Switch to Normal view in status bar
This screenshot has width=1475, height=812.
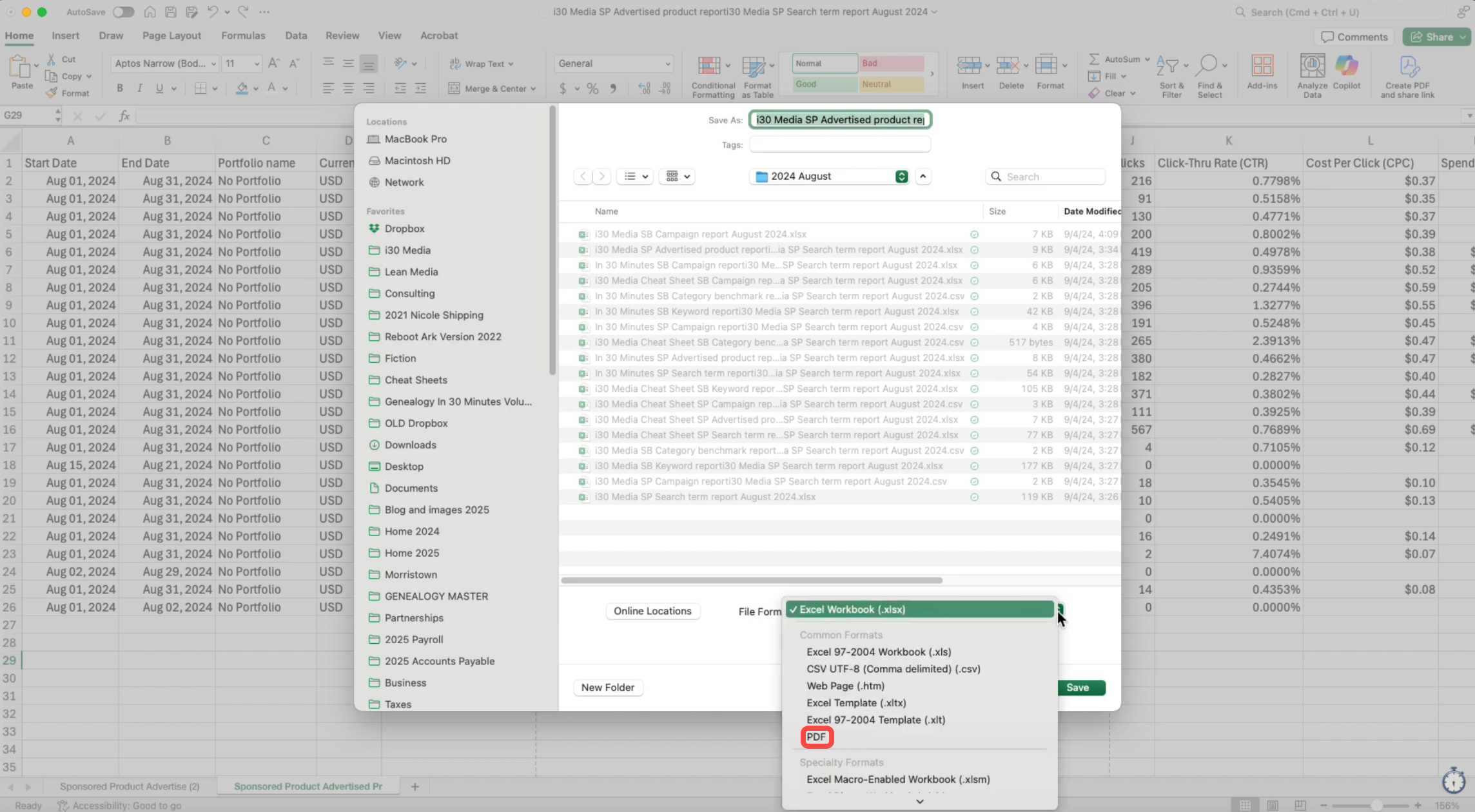tap(1245, 806)
